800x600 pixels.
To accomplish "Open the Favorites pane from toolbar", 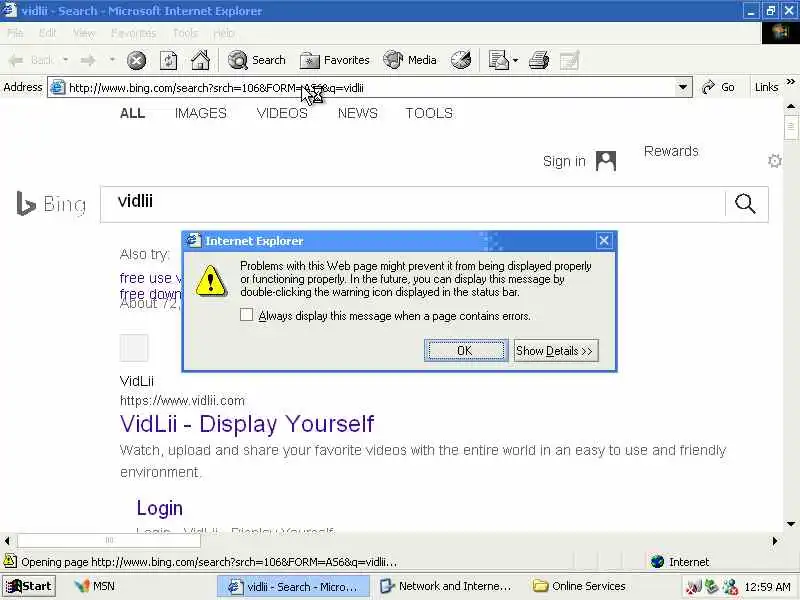I will click(x=334, y=60).
